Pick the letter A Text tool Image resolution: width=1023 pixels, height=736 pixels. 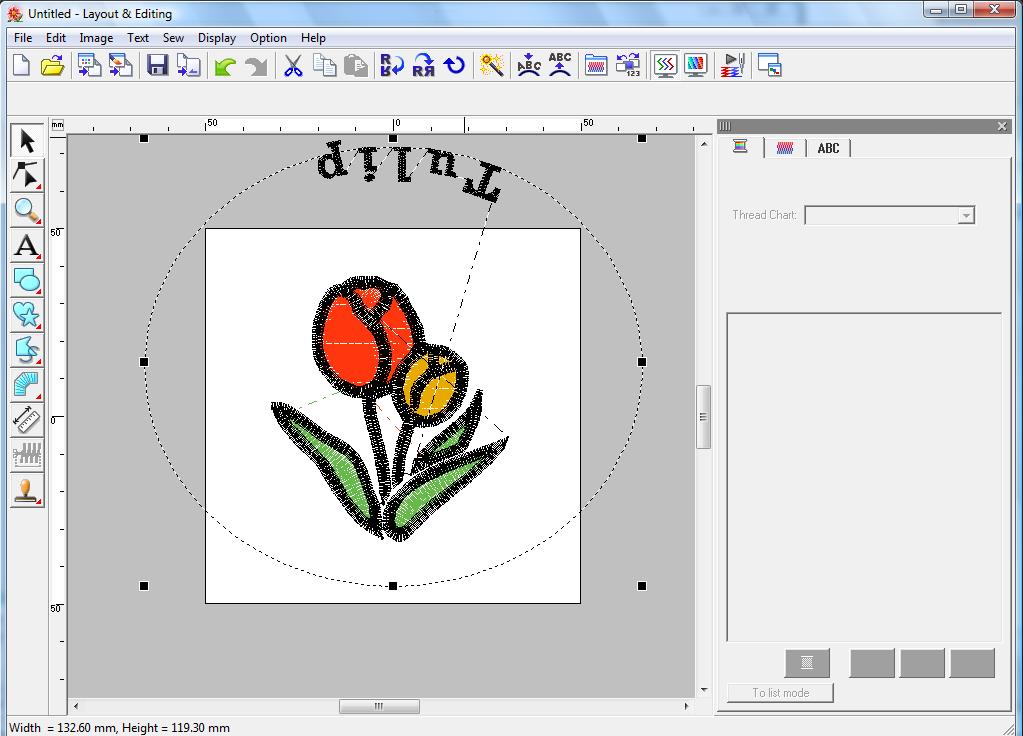[27, 246]
